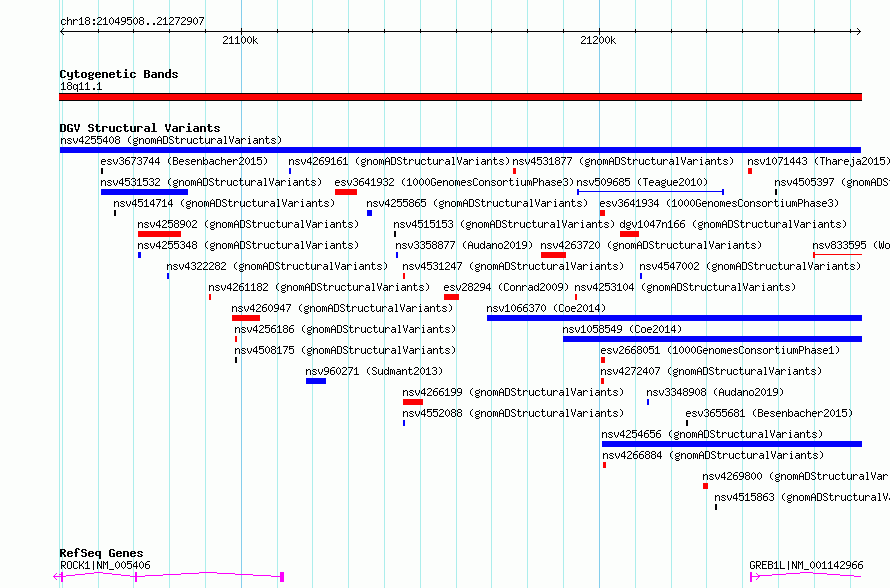Click nsv4256186 variant label
This screenshot has width=890, height=588.
(345, 329)
